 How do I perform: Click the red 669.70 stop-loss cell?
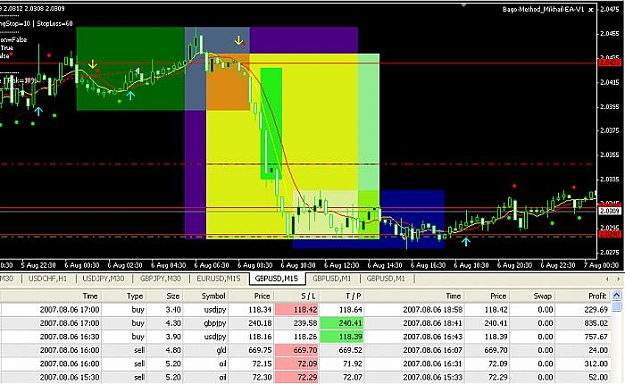297,350
